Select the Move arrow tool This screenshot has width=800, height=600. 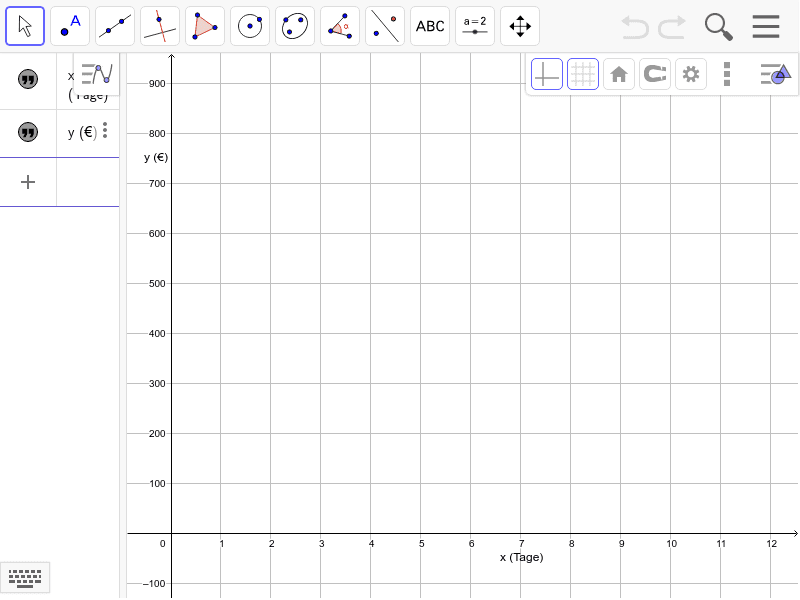[x=25, y=26]
